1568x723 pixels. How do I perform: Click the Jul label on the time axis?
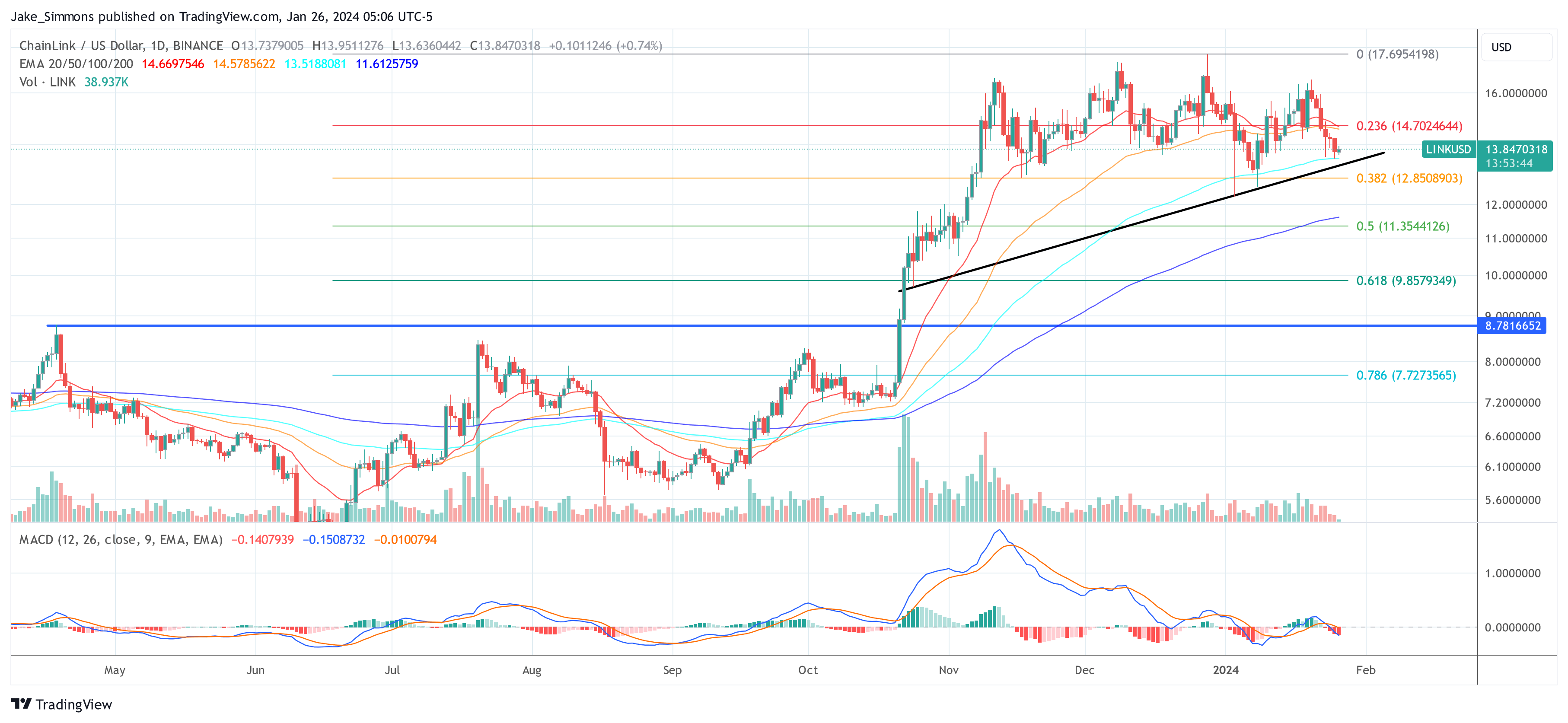coord(392,670)
